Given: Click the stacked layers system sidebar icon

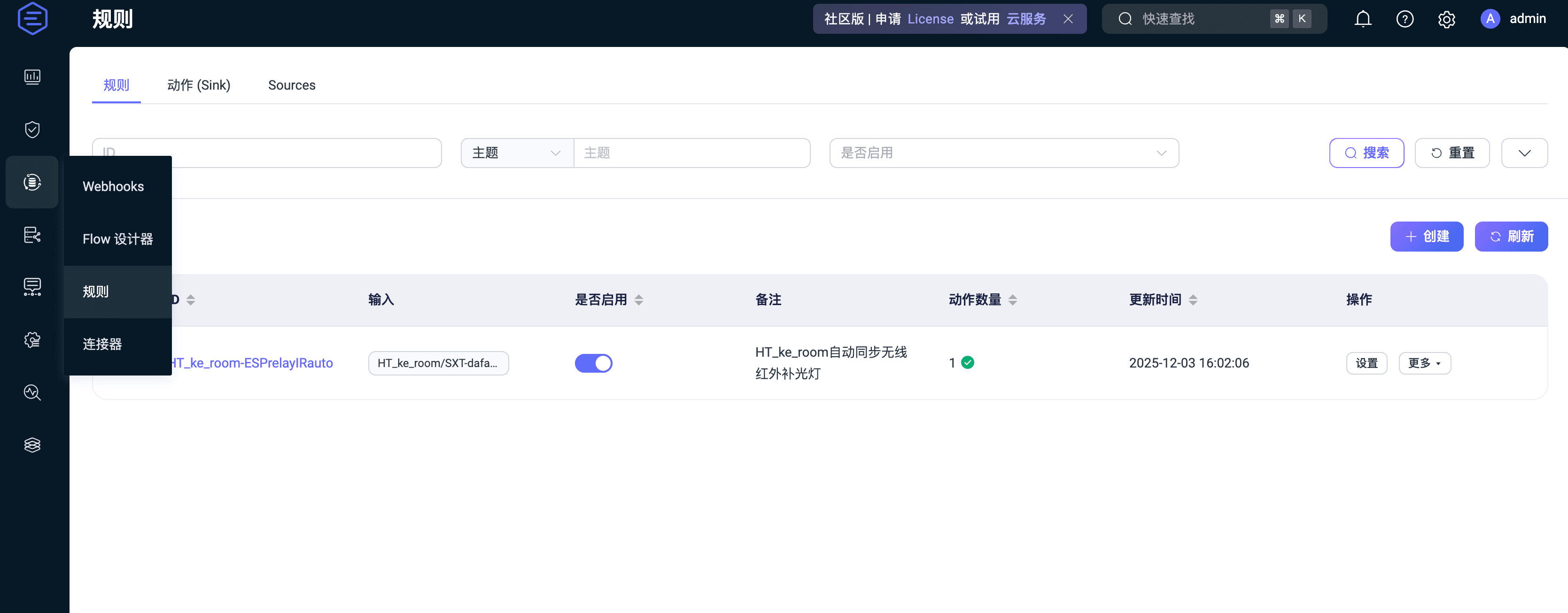Looking at the screenshot, I should [32, 445].
